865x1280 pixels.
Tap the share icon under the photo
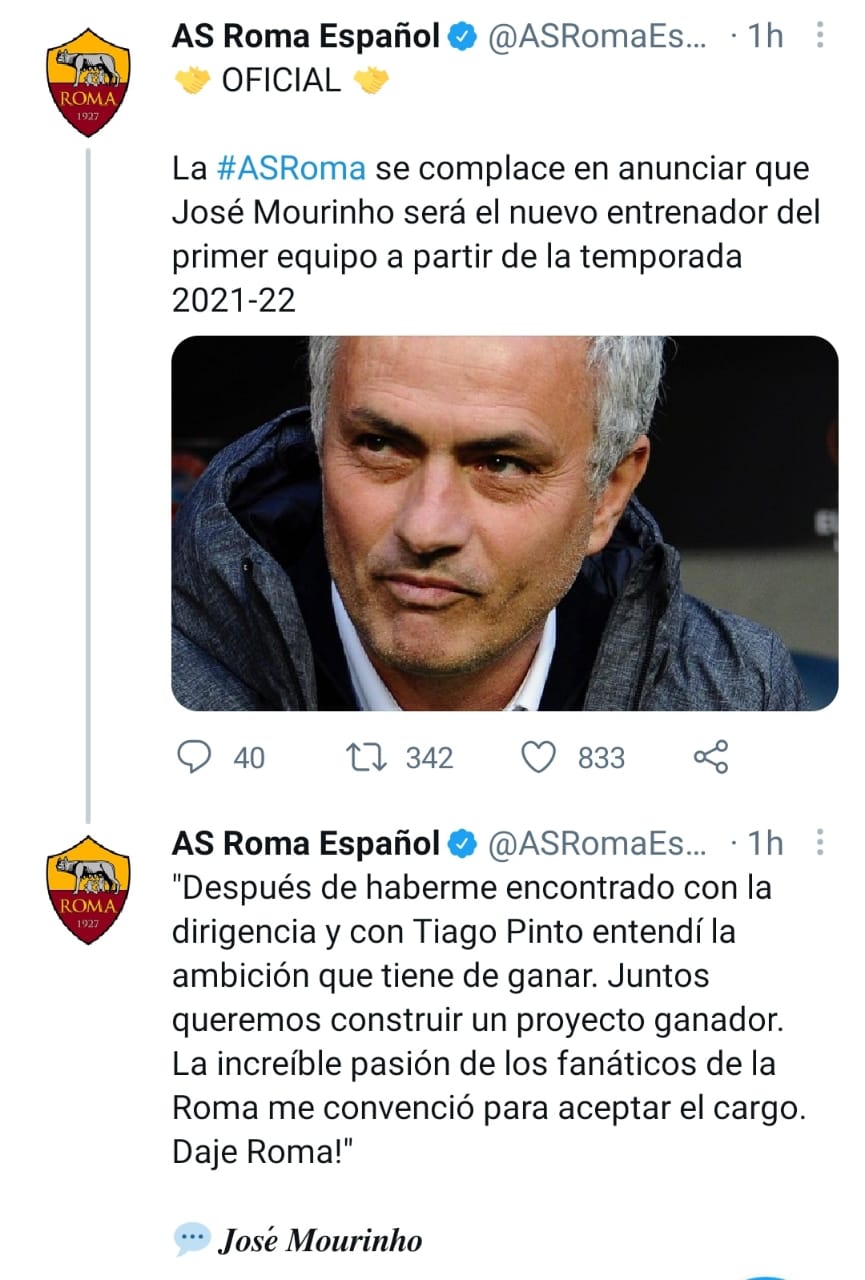(x=711, y=757)
